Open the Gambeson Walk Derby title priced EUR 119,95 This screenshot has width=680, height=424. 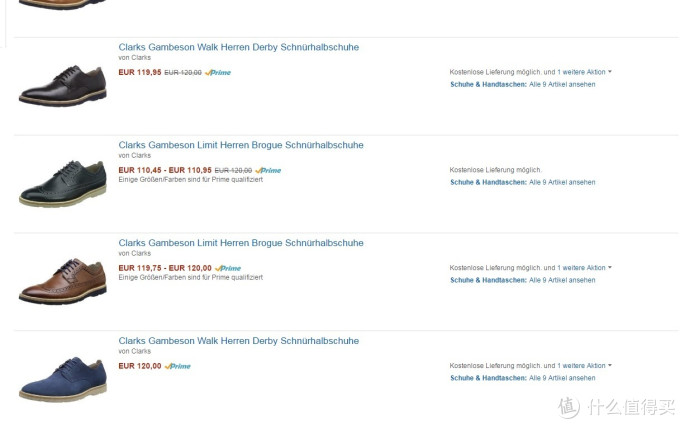pos(238,47)
